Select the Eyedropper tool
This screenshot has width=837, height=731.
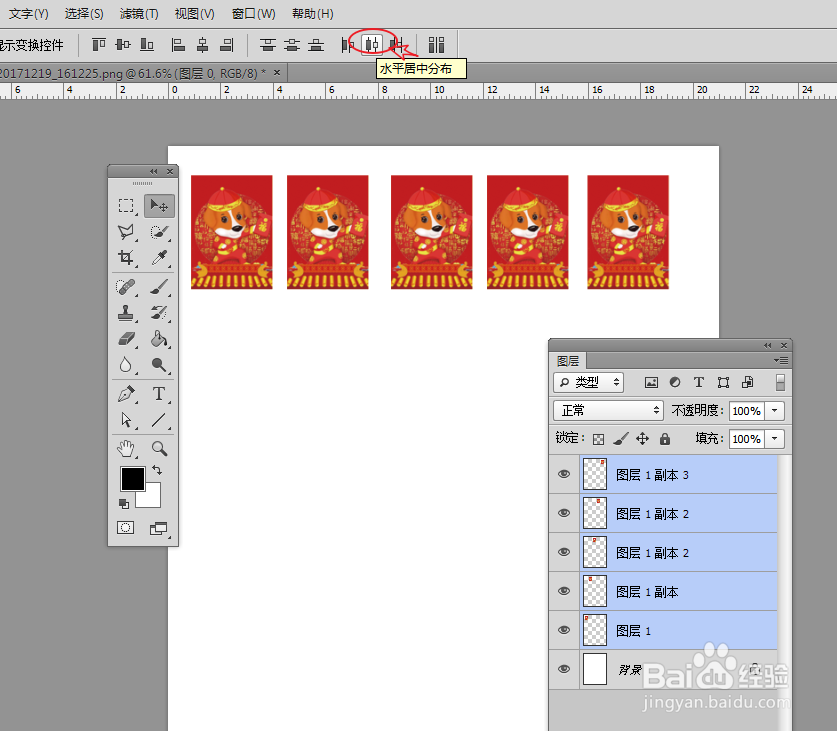point(159,257)
